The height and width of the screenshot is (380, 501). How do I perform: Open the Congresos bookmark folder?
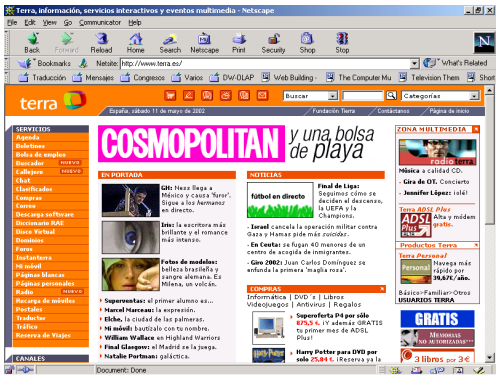[x=143, y=77]
